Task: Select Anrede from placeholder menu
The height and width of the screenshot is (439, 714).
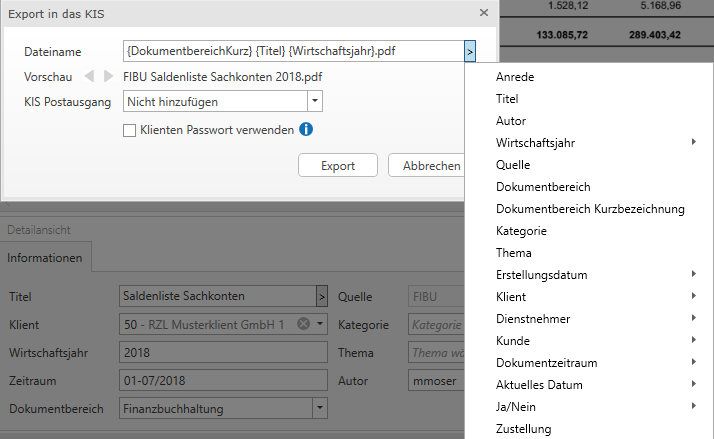Action: click(514, 77)
